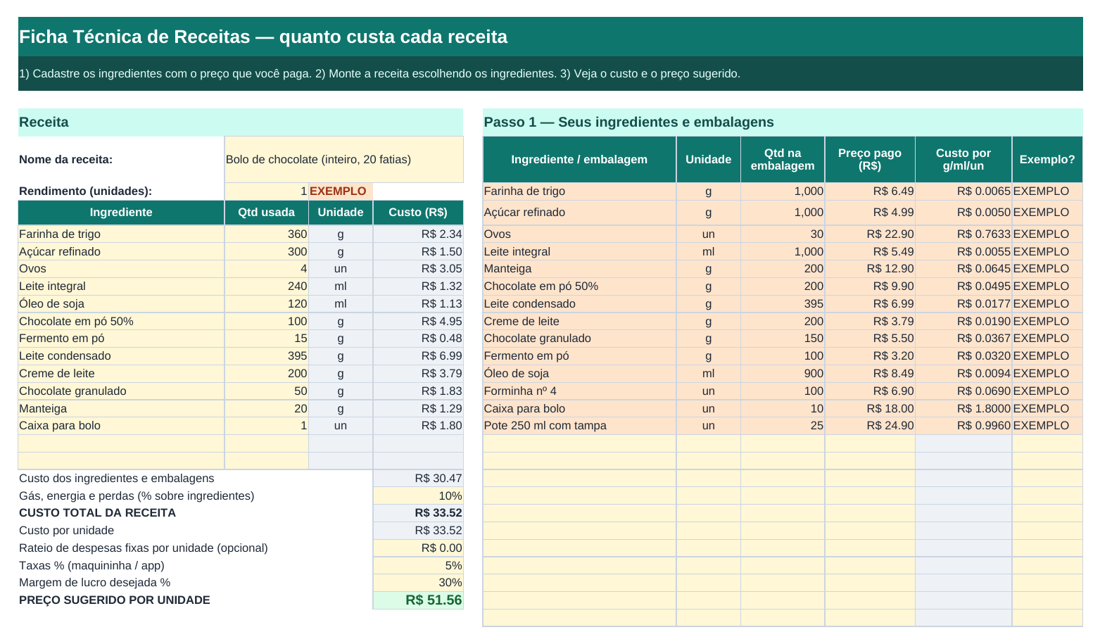Select the Rendimento value cell showing 1
Screen dimensions: 1100x644
click(x=267, y=191)
